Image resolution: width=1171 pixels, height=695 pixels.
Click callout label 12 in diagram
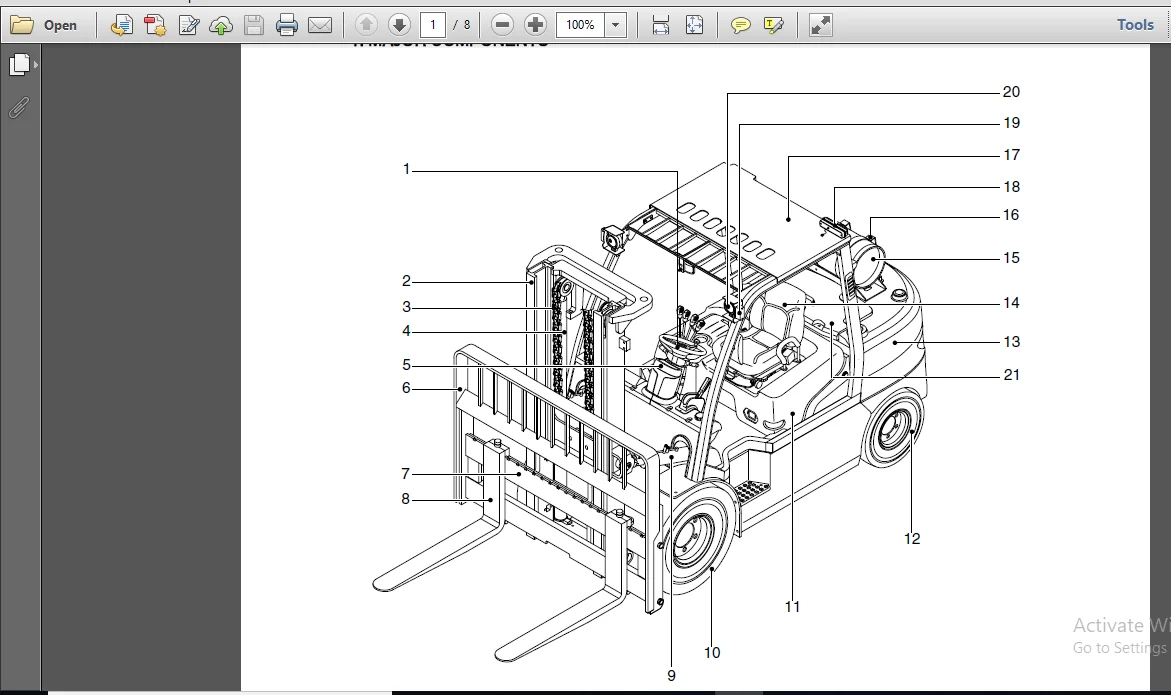[912, 539]
